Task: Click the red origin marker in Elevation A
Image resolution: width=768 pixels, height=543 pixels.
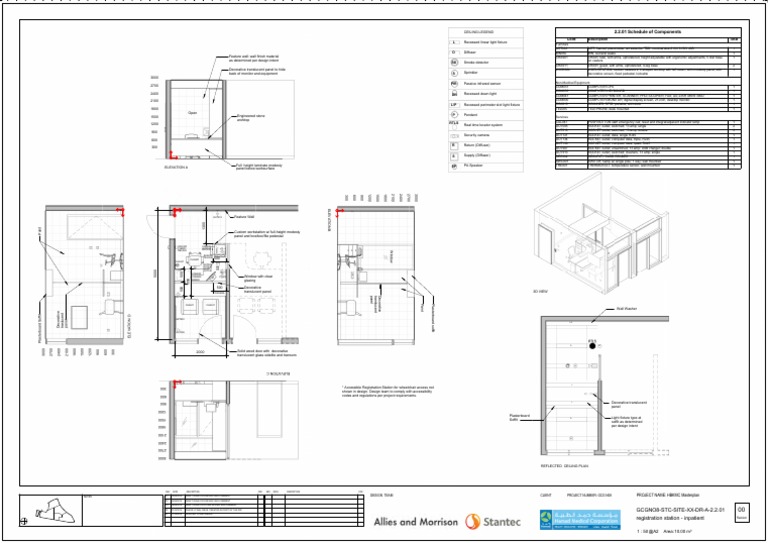Action: pyautogui.click(x=172, y=155)
